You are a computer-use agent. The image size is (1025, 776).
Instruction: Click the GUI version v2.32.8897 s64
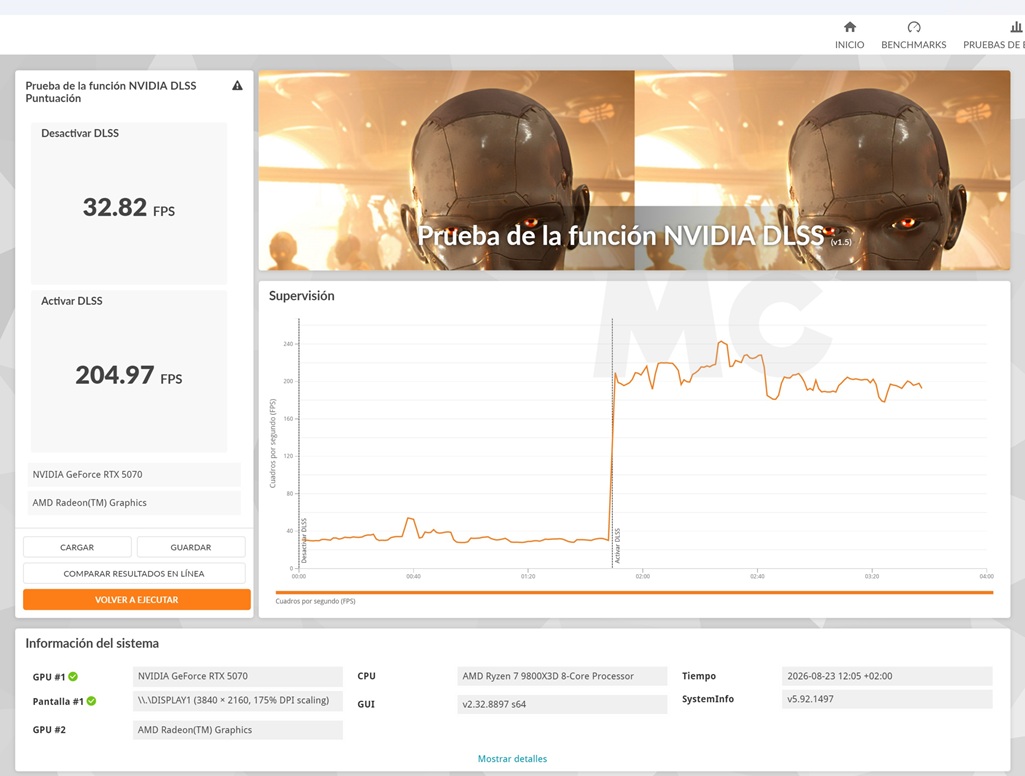(x=562, y=704)
